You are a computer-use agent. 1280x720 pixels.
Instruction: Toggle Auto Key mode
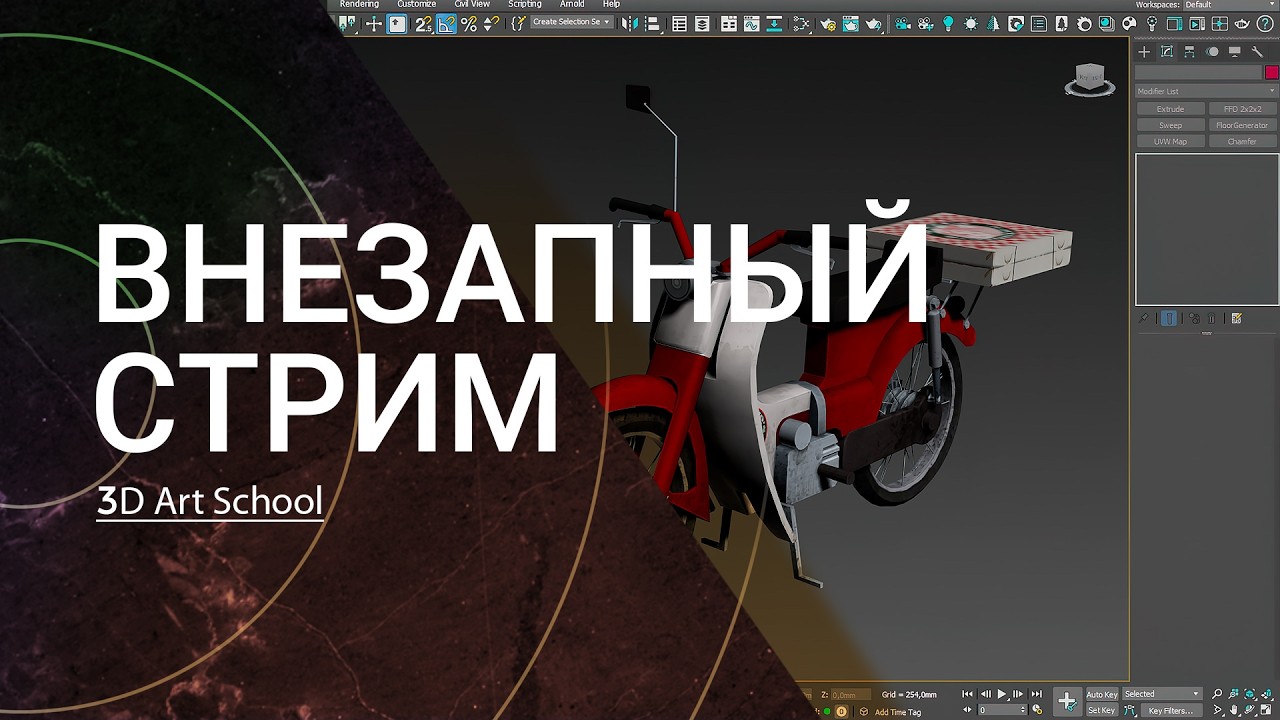pyautogui.click(x=1102, y=694)
